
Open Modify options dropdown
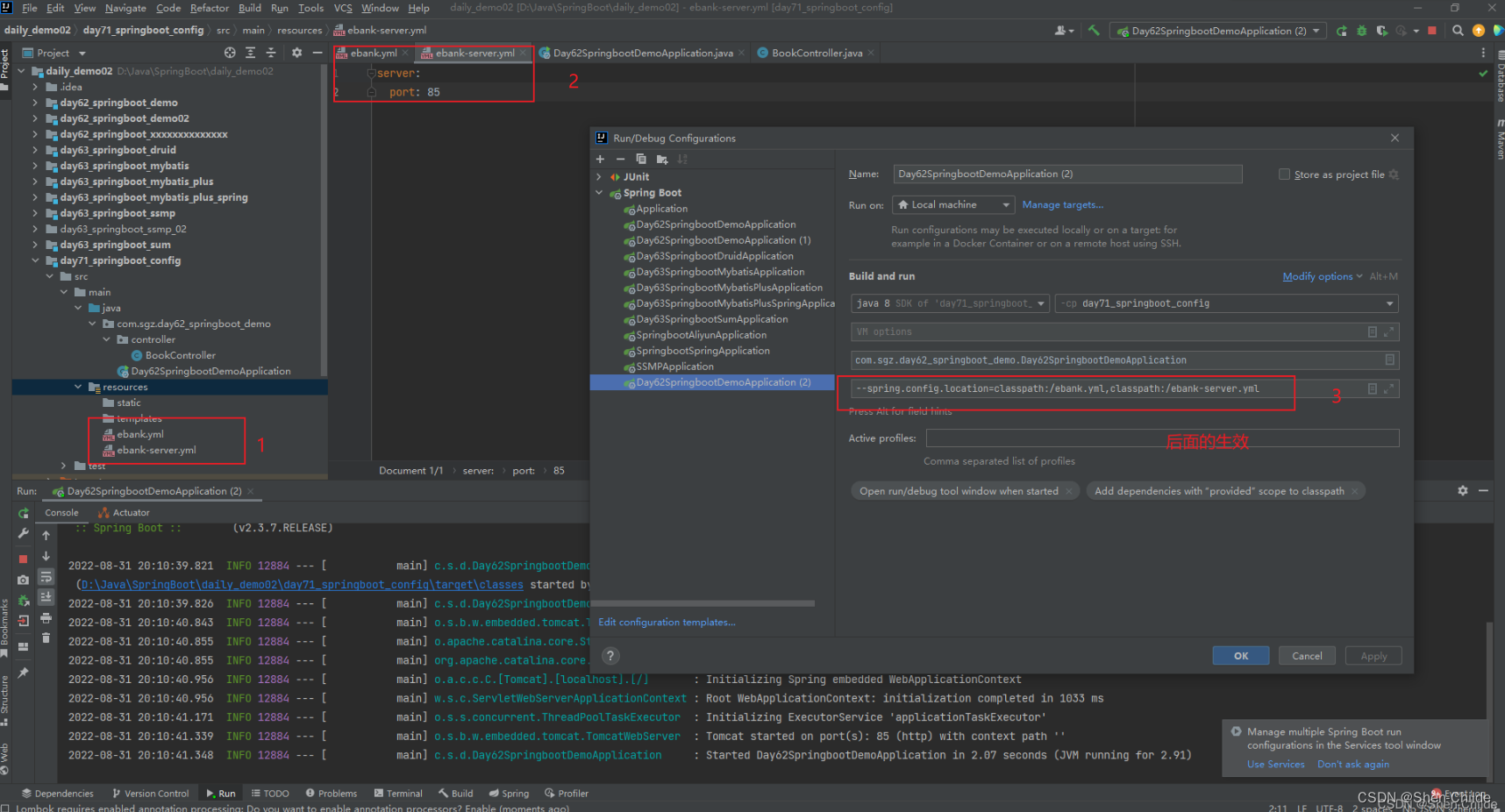[1322, 276]
